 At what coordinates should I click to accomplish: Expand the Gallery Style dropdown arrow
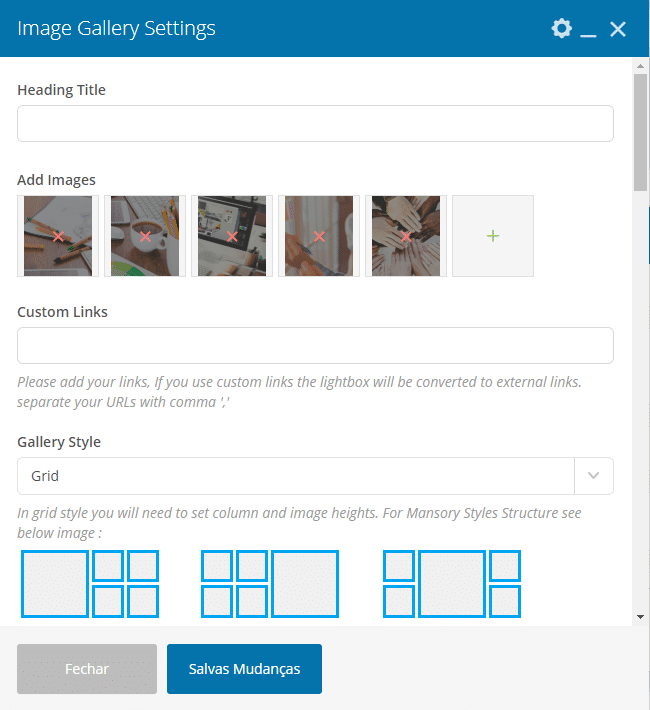593,475
